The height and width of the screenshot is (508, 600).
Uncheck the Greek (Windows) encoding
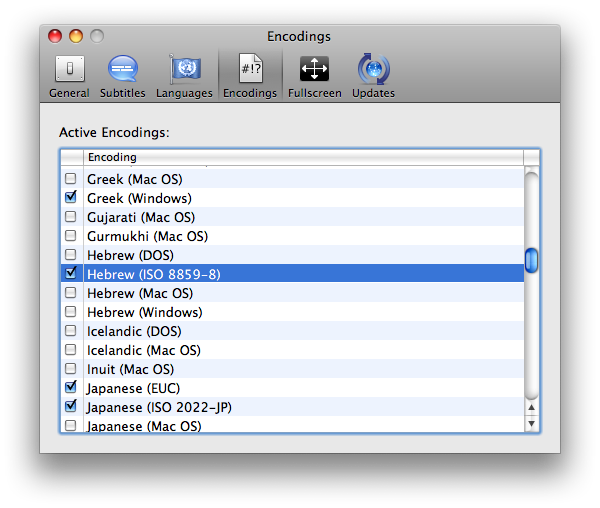tap(71, 198)
